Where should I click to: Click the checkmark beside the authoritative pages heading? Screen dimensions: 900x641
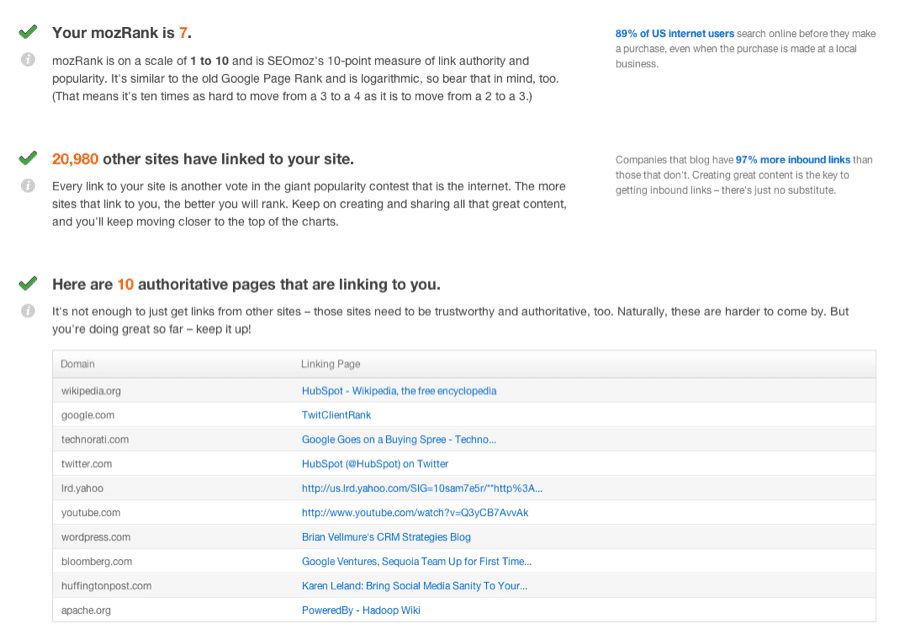point(27,283)
